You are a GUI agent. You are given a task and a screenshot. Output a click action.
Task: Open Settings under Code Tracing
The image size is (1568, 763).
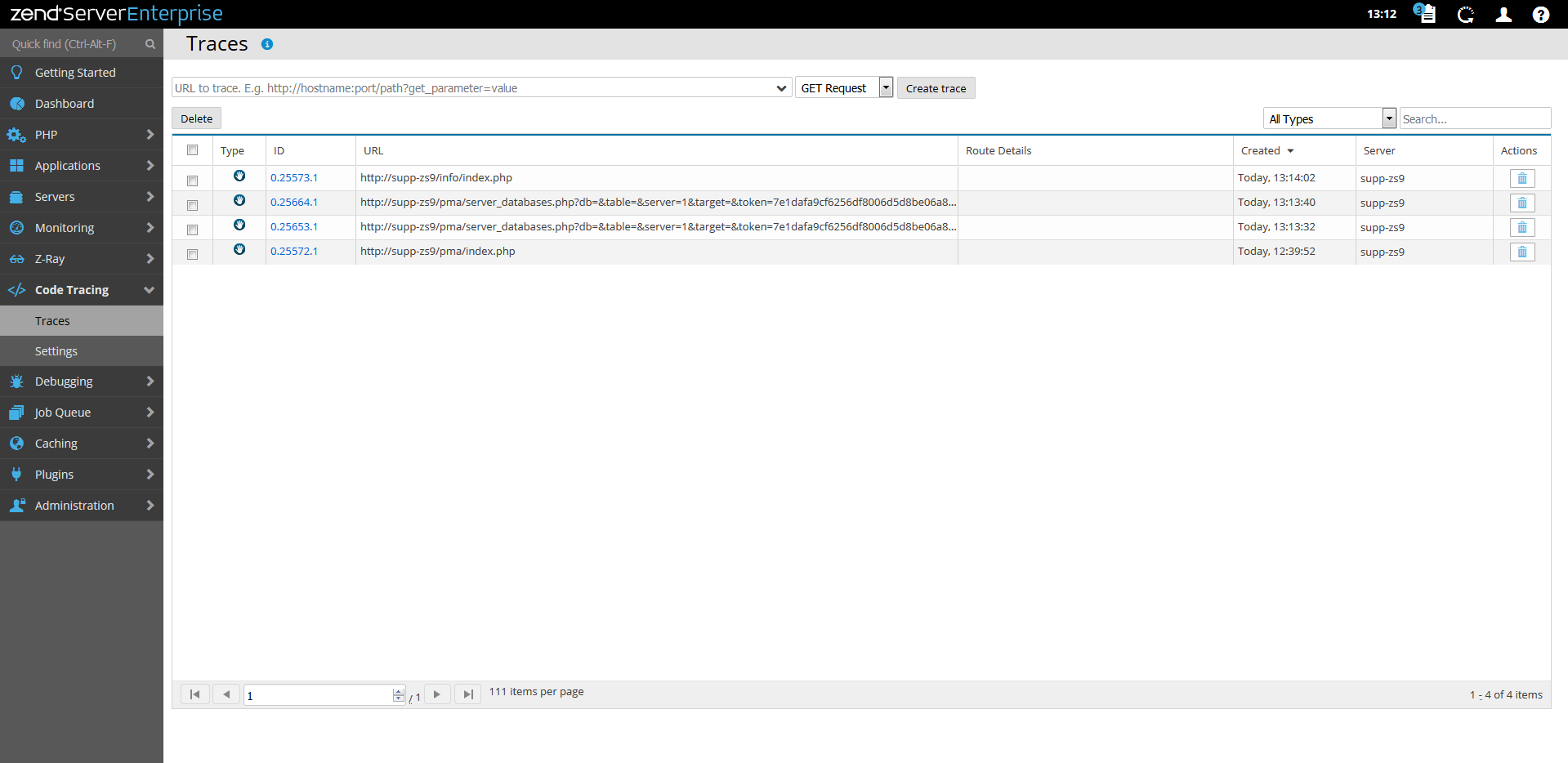[56, 351]
